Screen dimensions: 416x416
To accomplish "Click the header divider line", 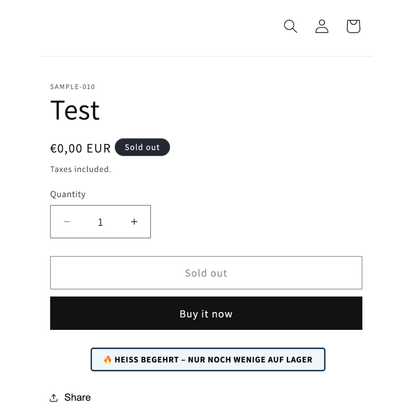I will [x=207, y=56].
